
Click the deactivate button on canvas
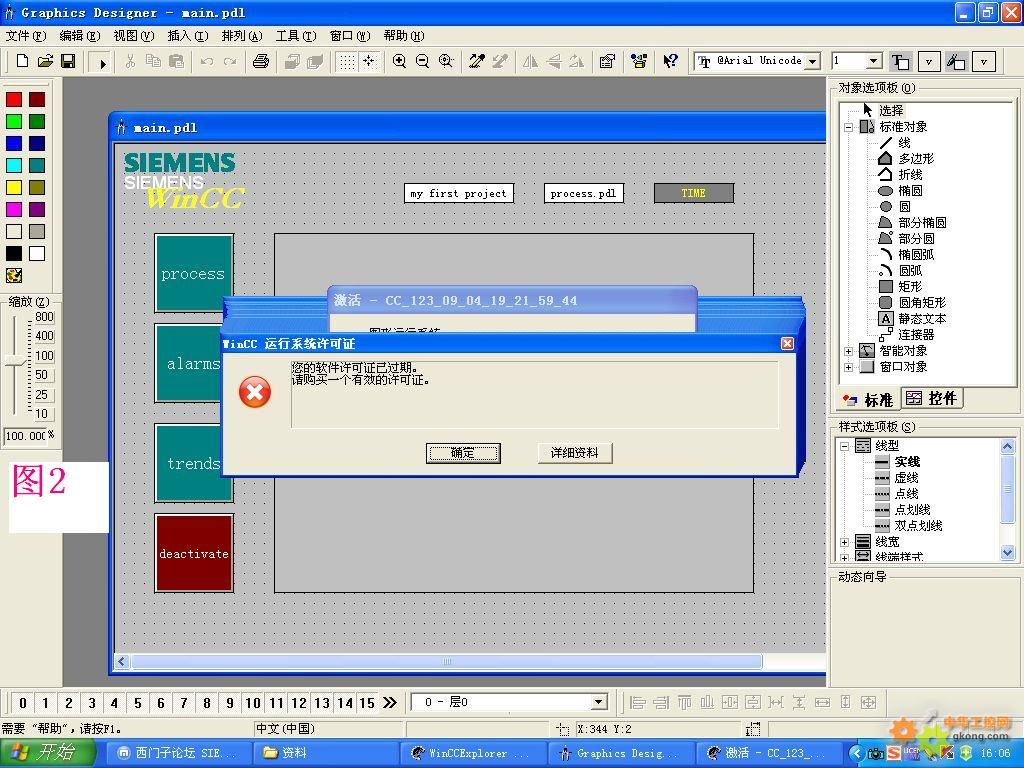click(x=194, y=553)
